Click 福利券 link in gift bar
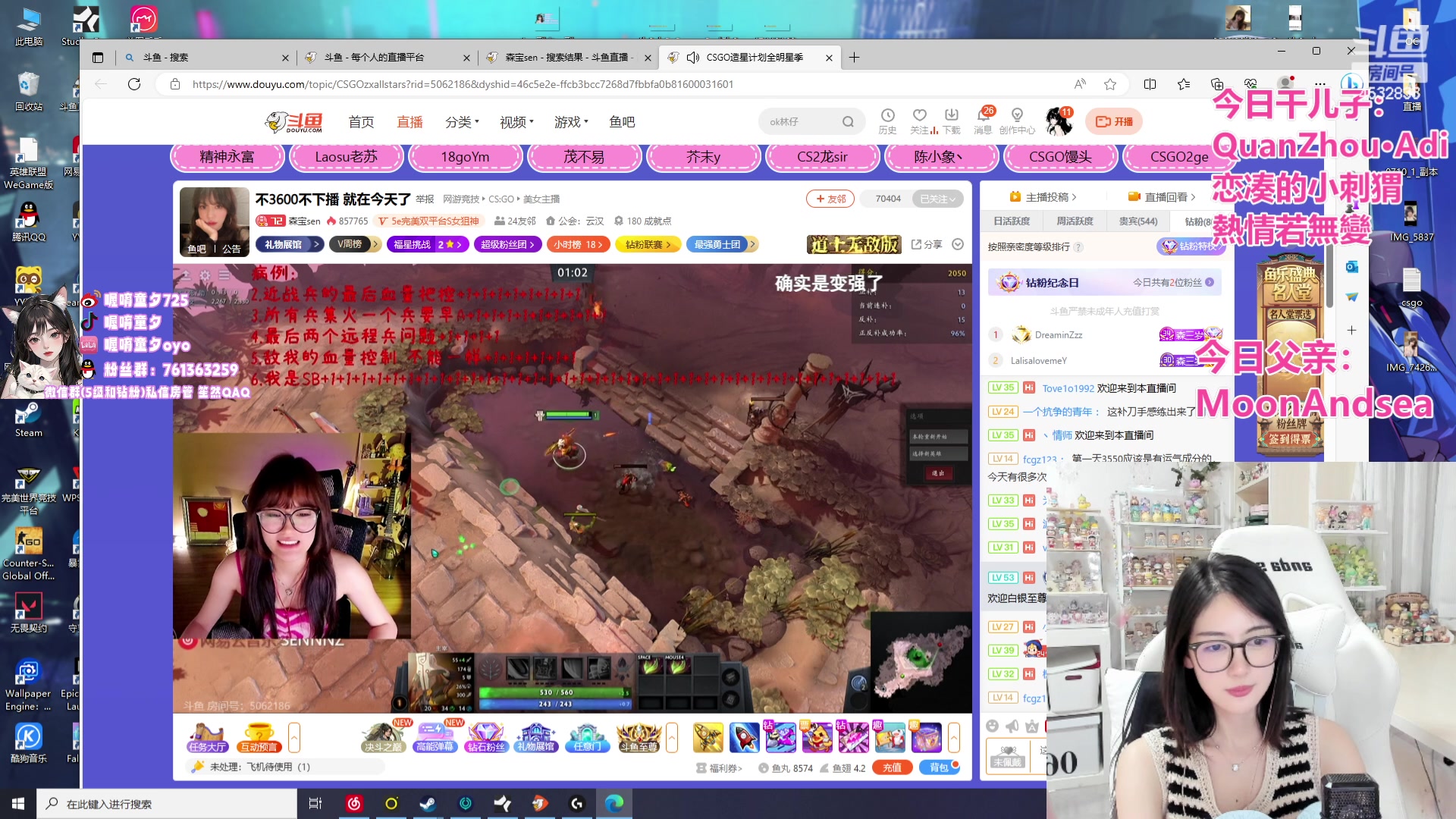The image size is (1456, 819). coord(719,768)
